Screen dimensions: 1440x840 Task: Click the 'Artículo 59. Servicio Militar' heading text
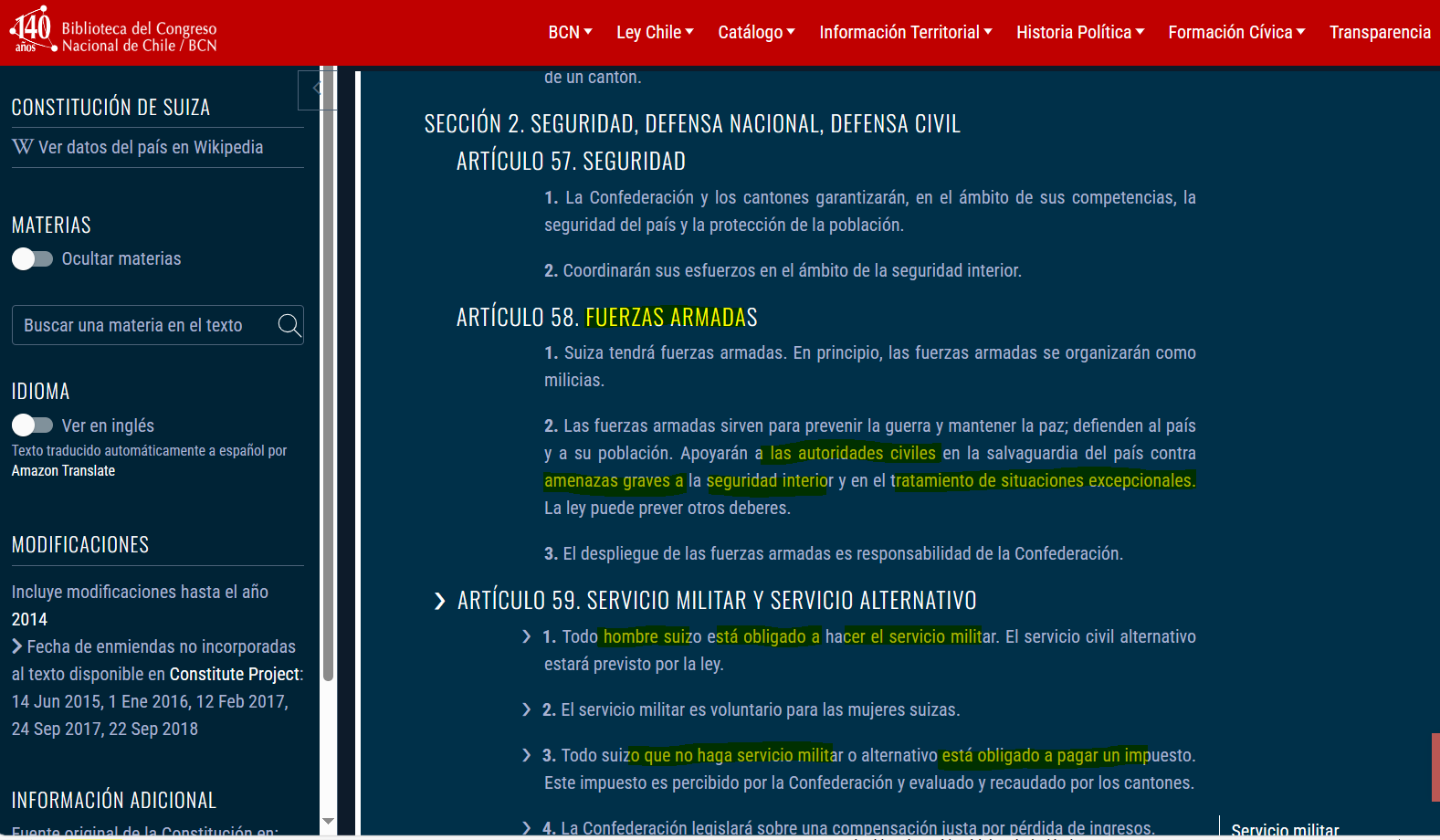coord(717,600)
